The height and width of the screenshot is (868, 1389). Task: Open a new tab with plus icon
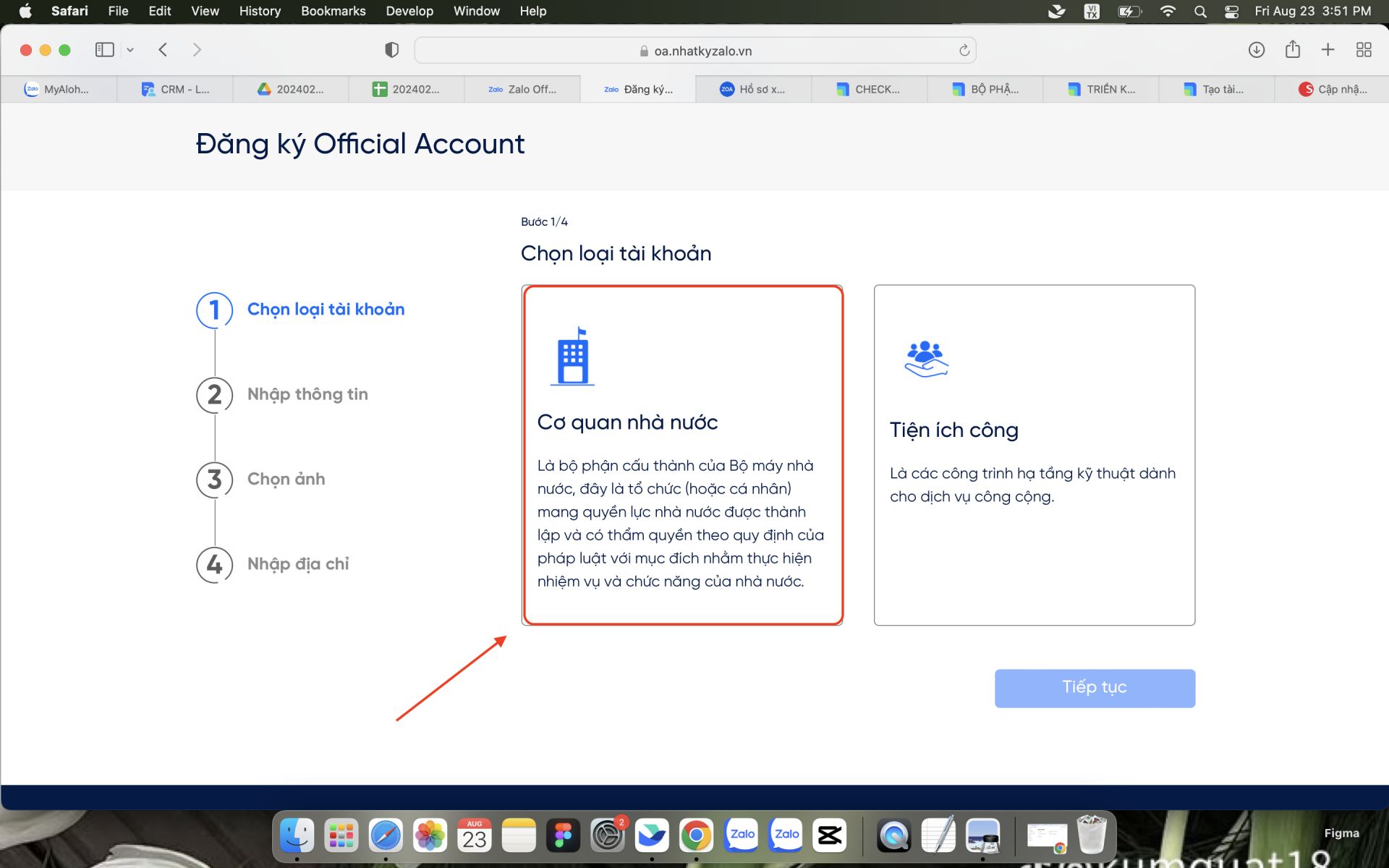point(1328,50)
